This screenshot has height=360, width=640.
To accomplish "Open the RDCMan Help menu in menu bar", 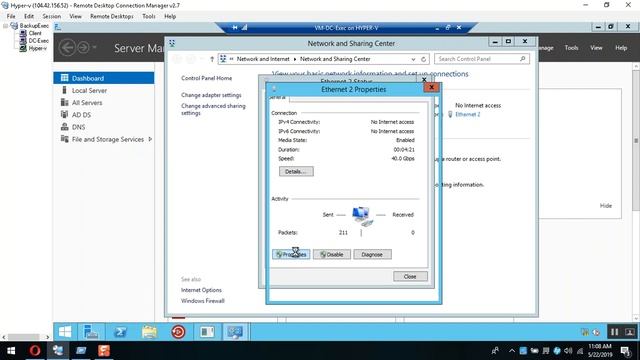I will [x=170, y=16].
